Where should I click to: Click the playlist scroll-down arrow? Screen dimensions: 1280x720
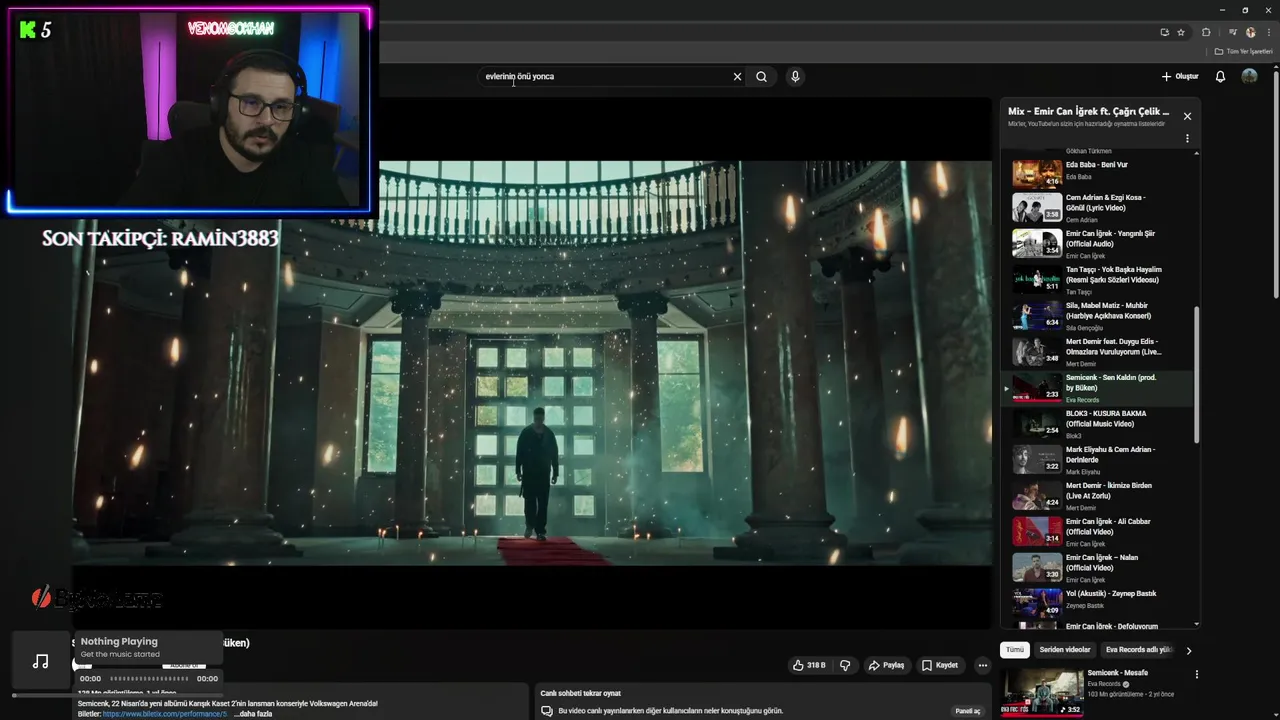(x=1197, y=625)
